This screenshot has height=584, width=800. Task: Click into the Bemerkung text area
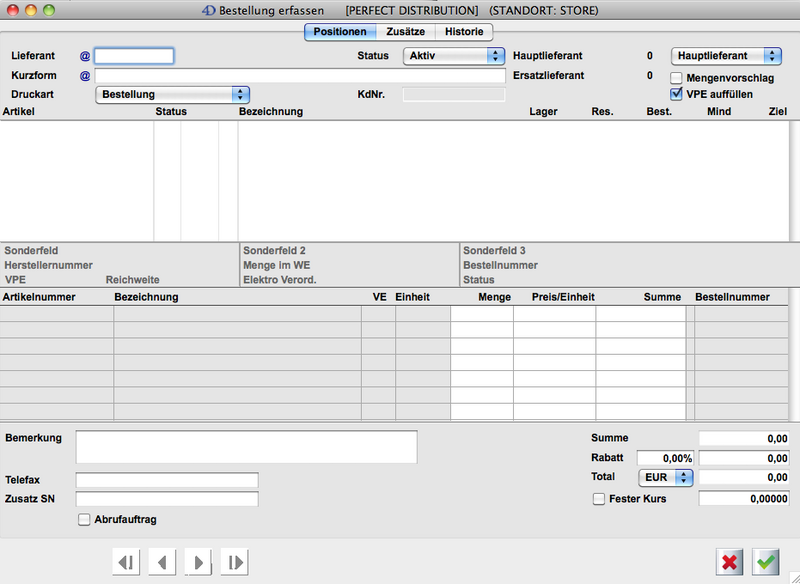[x=246, y=447]
